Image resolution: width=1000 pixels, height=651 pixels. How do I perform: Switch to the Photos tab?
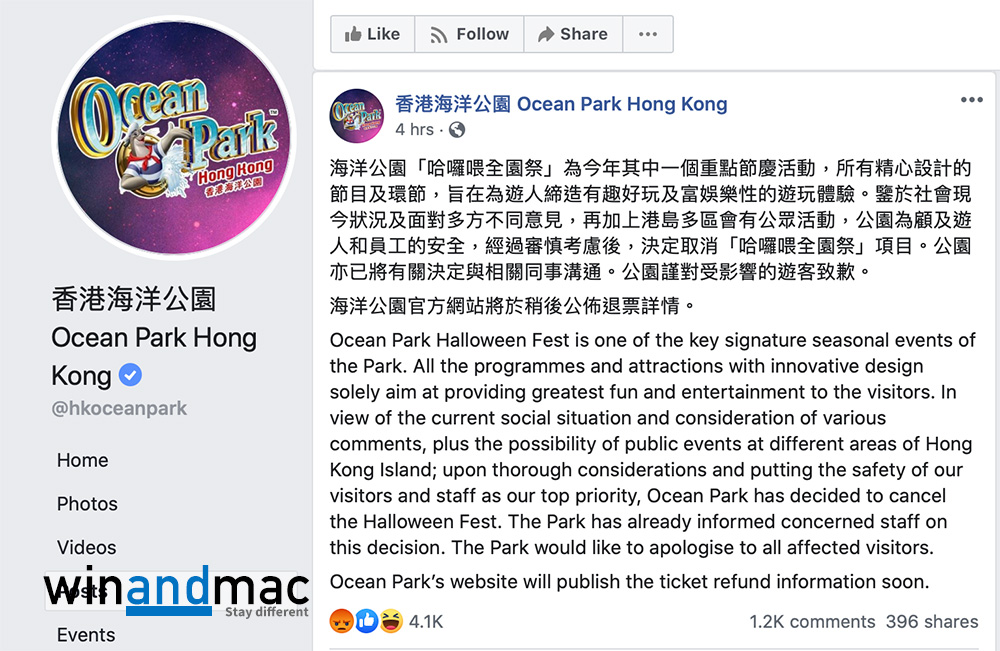pos(87,504)
